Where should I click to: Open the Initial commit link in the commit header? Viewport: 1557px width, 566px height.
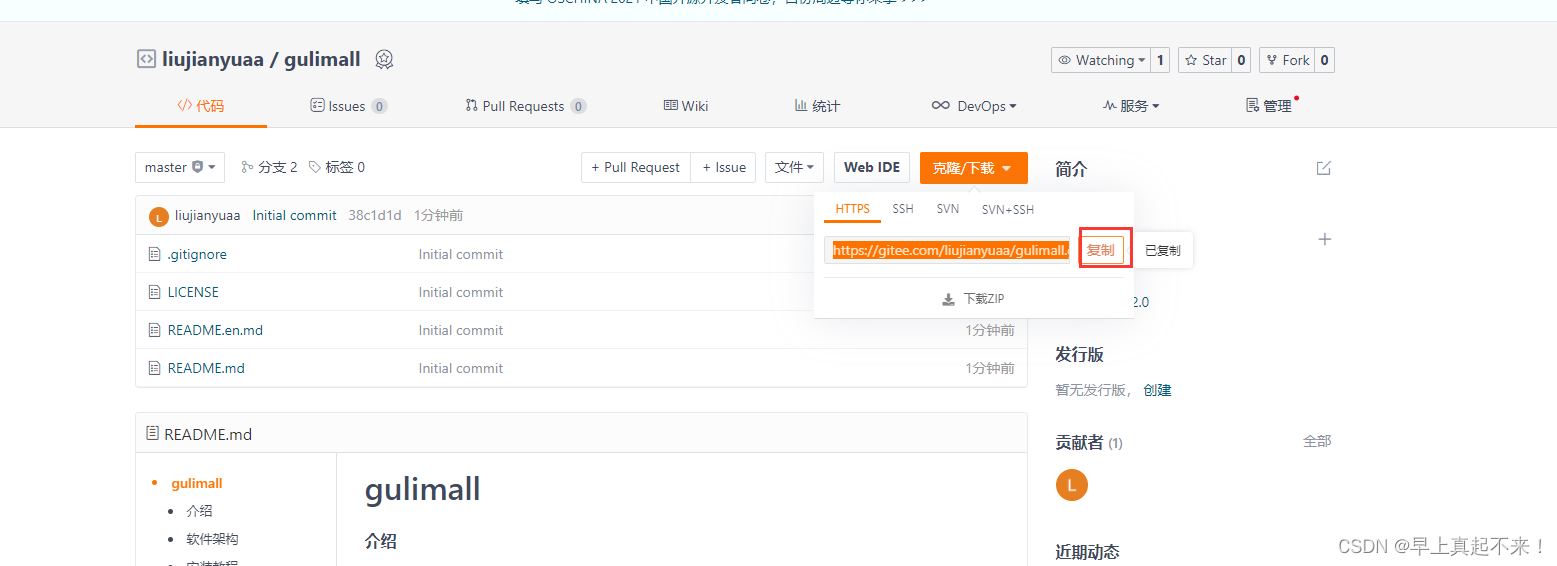294,215
